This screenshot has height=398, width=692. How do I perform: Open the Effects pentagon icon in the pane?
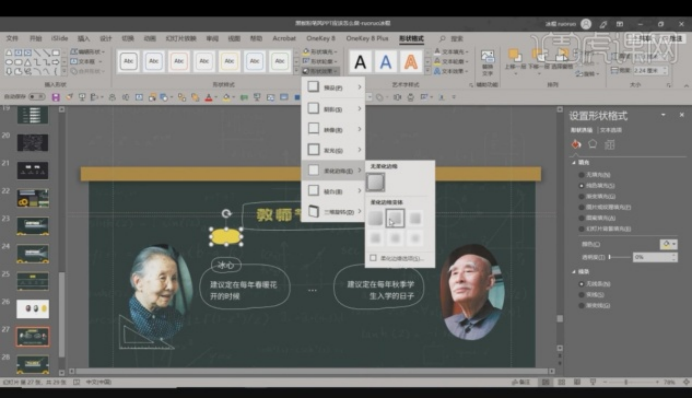pos(592,144)
